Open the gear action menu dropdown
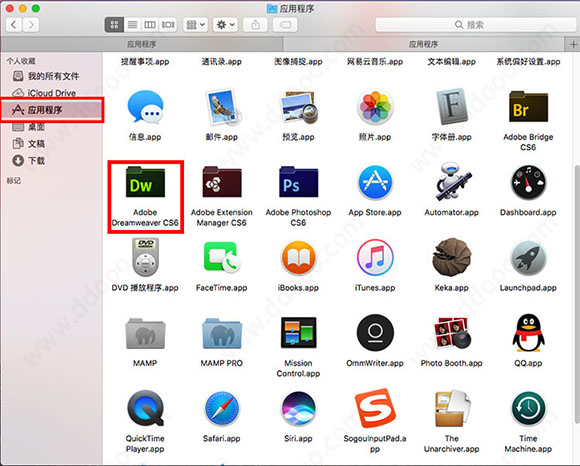580x466 pixels. pos(225,25)
